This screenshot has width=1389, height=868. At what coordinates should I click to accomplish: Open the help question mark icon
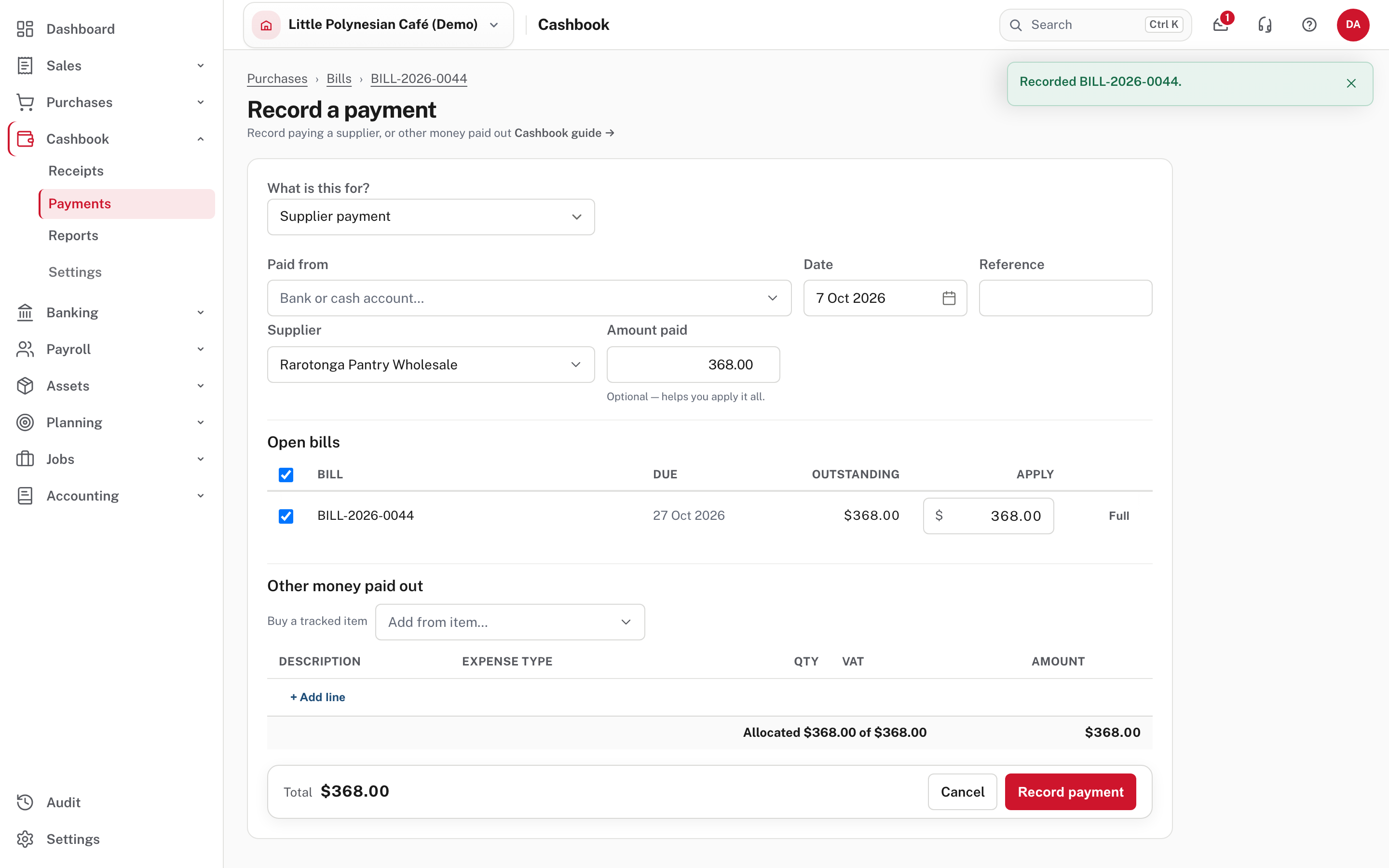[1309, 25]
